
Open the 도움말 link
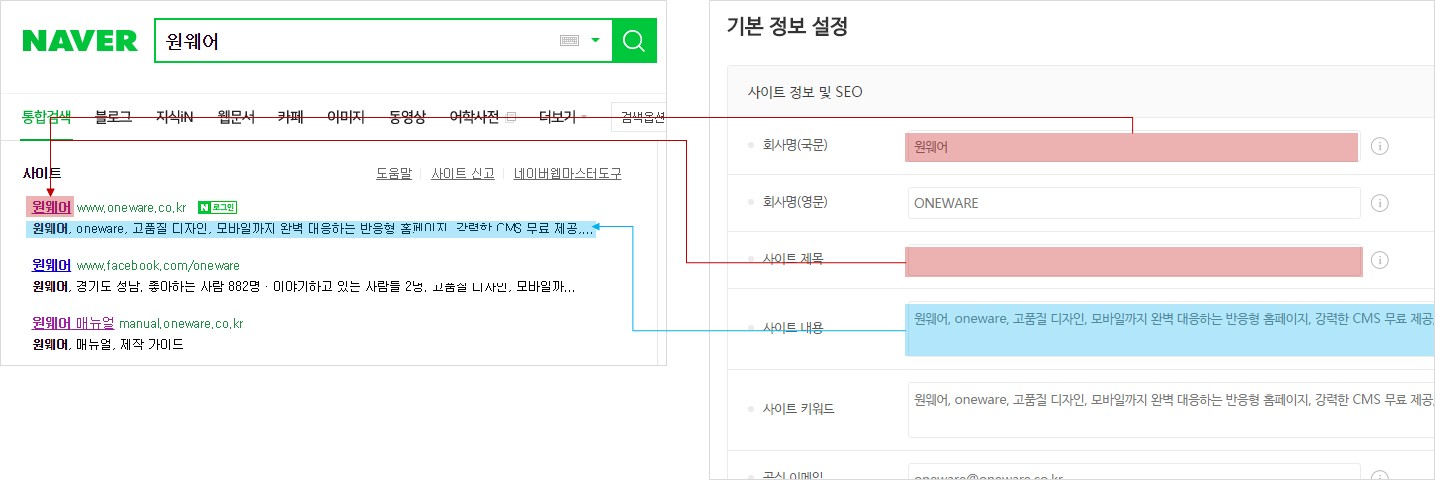click(x=394, y=173)
